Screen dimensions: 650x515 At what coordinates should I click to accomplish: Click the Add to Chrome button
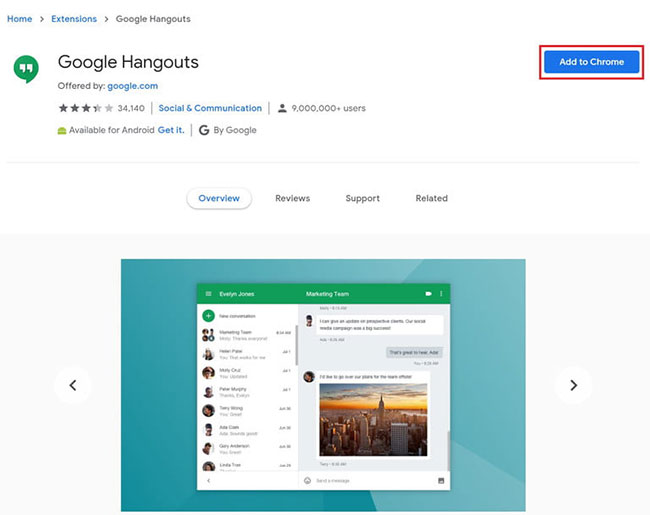[x=592, y=62]
